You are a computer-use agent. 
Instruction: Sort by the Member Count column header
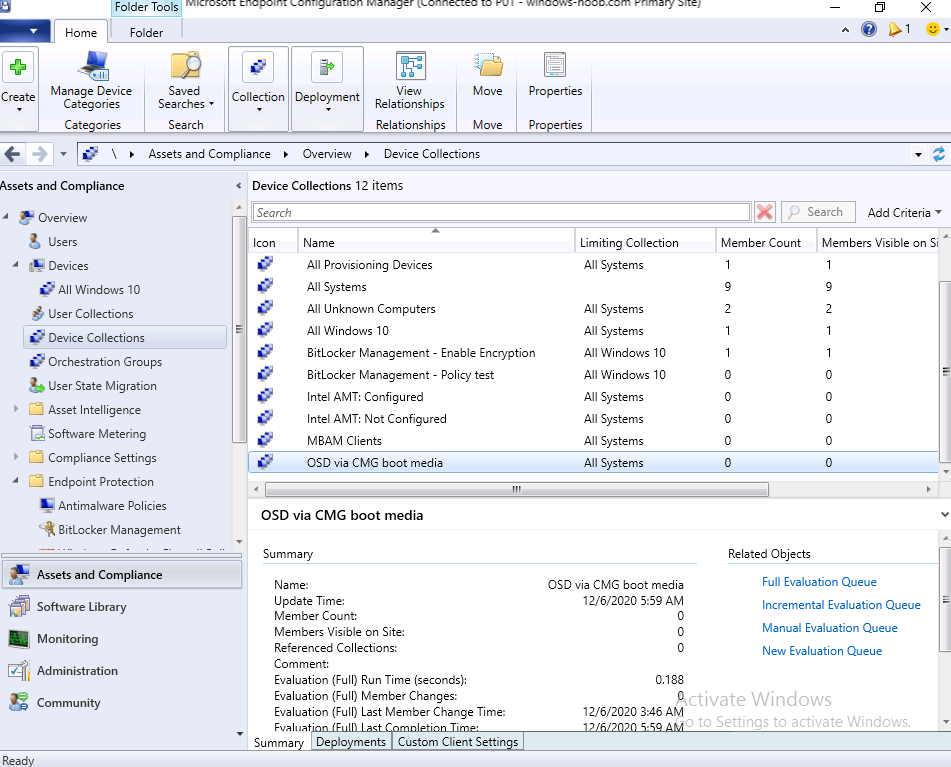pyautogui.click(x=766, y=243)
